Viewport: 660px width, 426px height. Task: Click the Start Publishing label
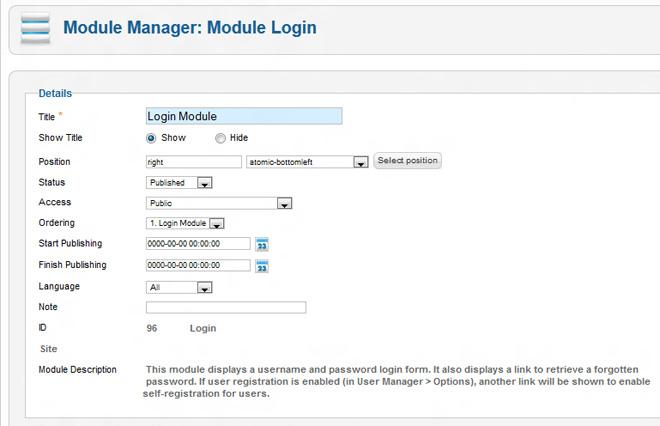coord(70,243)
